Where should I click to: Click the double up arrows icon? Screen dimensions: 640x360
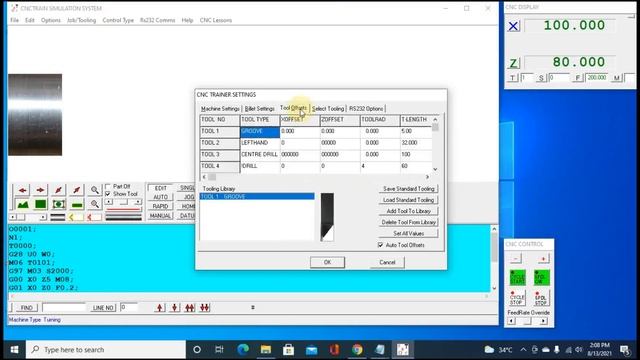pos(189,307)
